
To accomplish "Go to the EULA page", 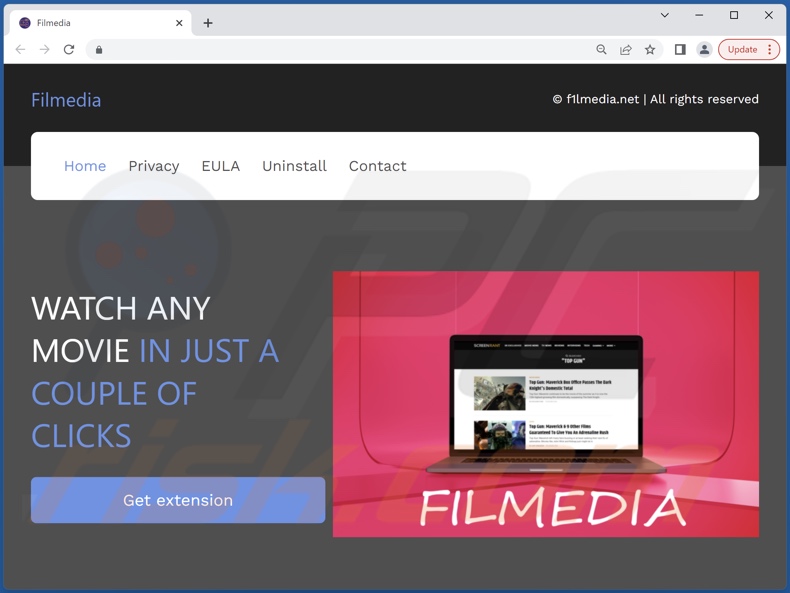I will coord(220,166).
